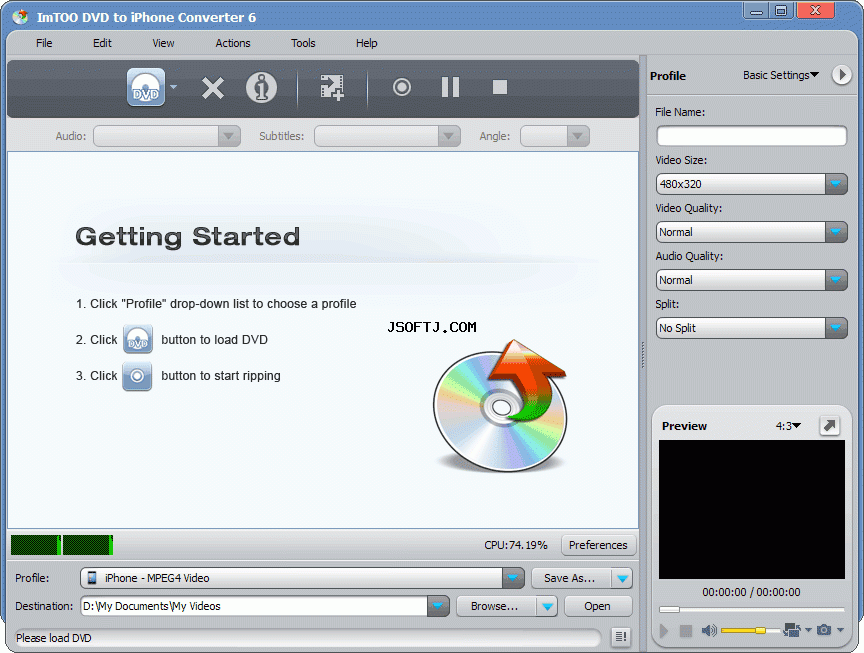Screen dimensions: 864x653
Task: Open the File menu
Action: [x=44, y=43]
